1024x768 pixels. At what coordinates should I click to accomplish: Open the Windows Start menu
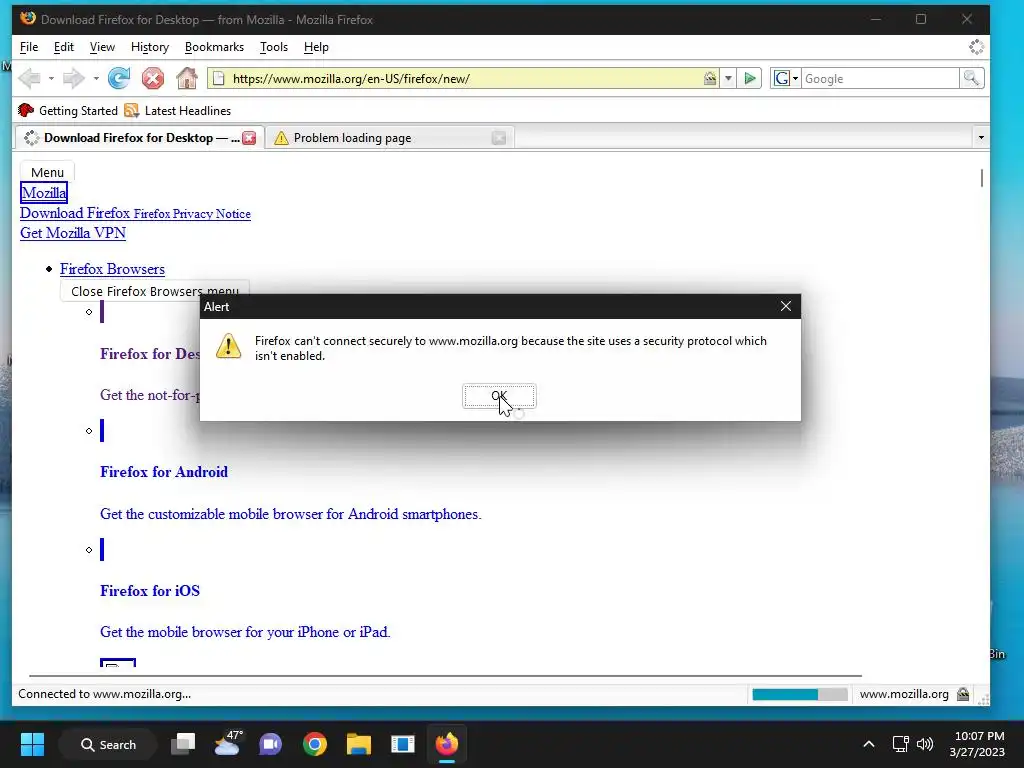(32, 744)
